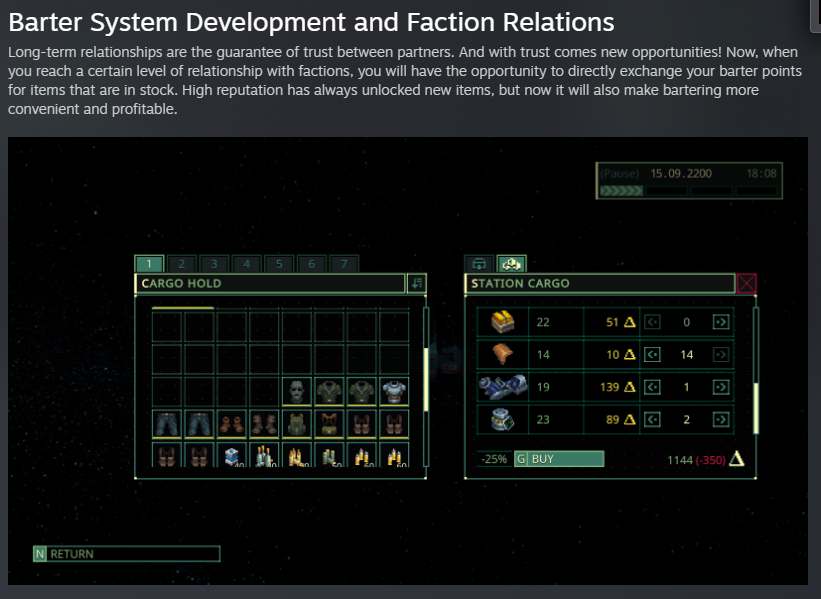Select the blue engine part in station cargo

click(503, 387)
